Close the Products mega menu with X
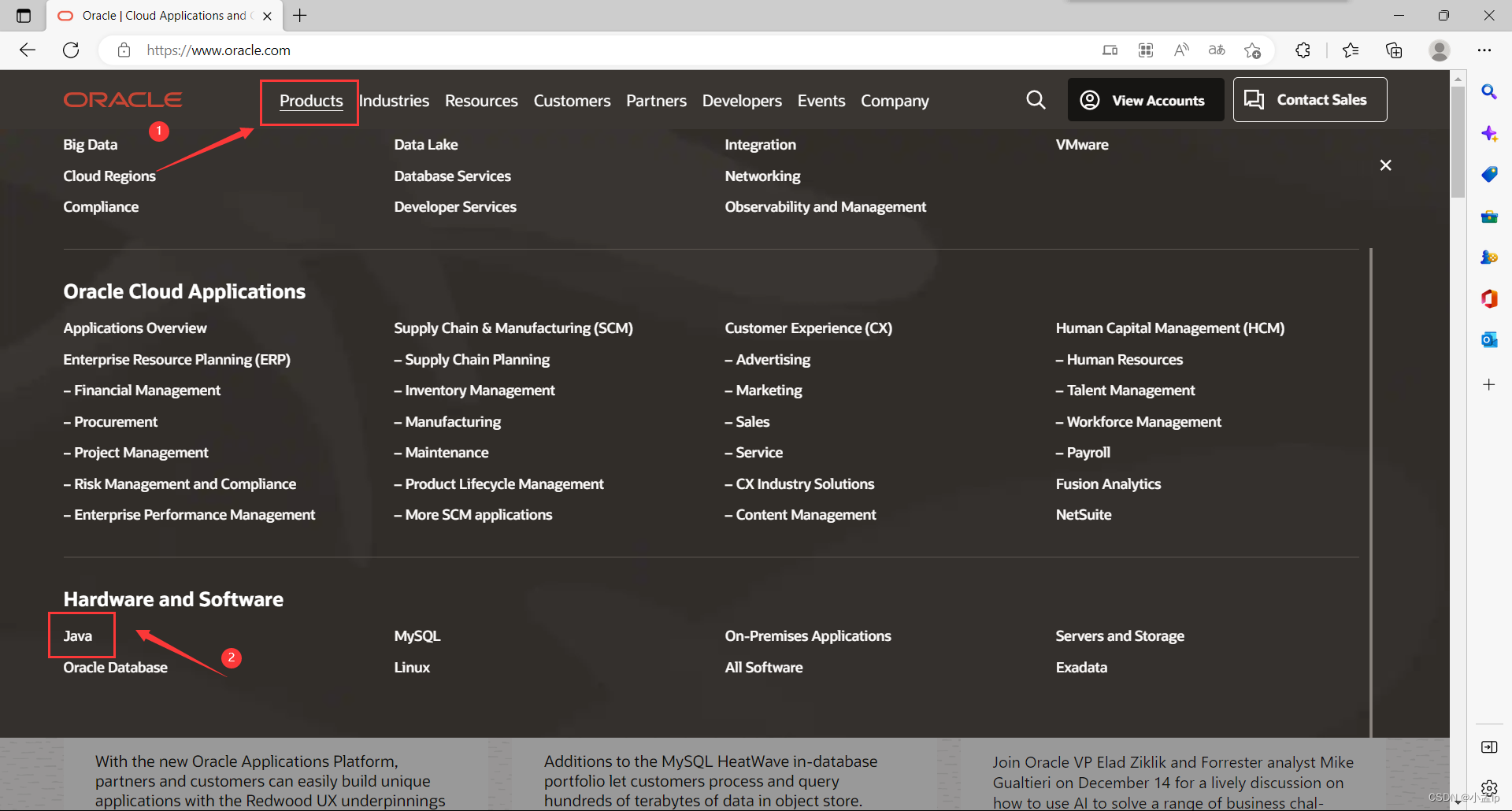 point(1385,165)
